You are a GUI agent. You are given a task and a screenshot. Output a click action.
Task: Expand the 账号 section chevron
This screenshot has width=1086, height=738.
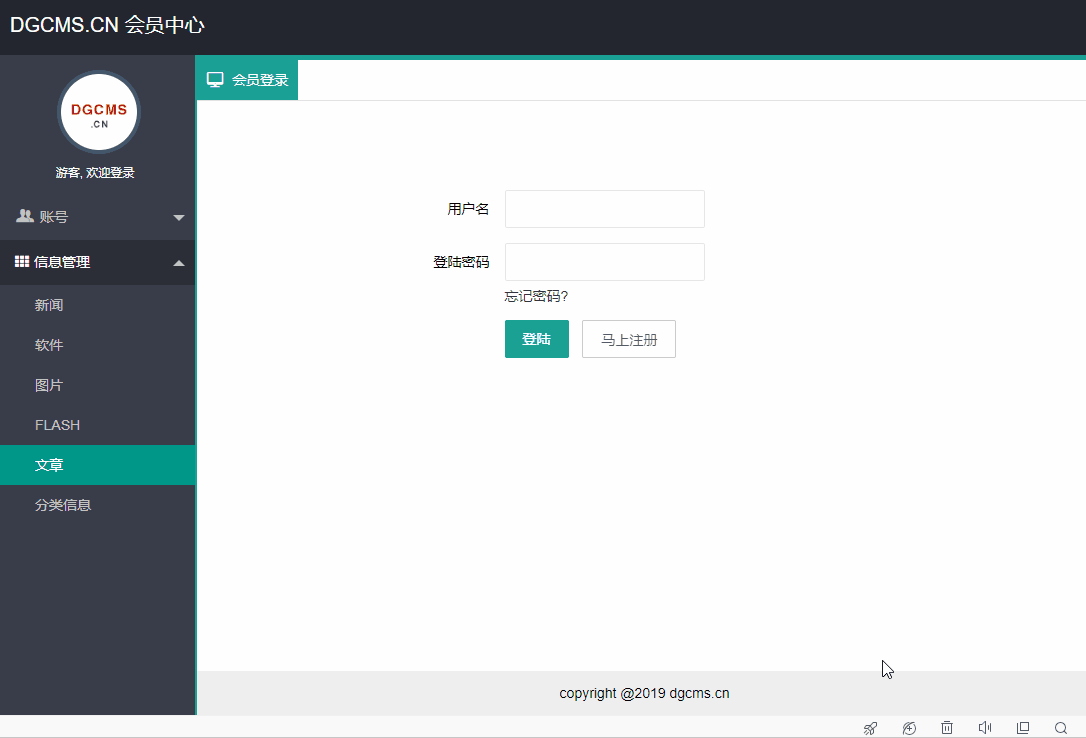[179, 216]
